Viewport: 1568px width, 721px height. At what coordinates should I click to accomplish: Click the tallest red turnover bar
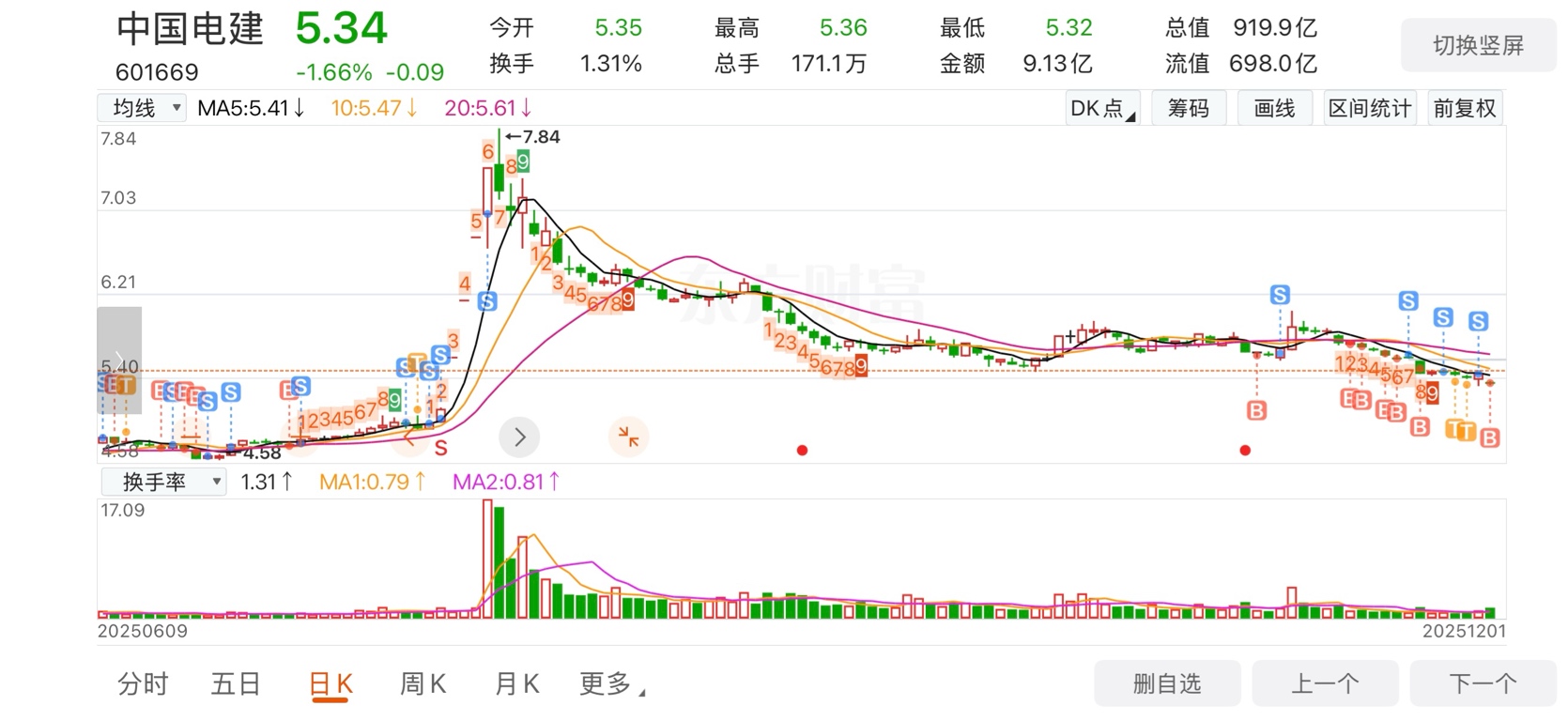coord(487,559)
